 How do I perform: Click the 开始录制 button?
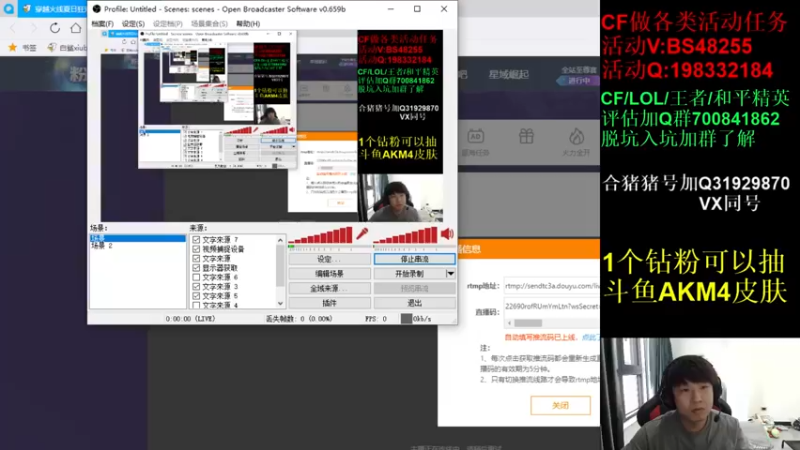[410, 273]
